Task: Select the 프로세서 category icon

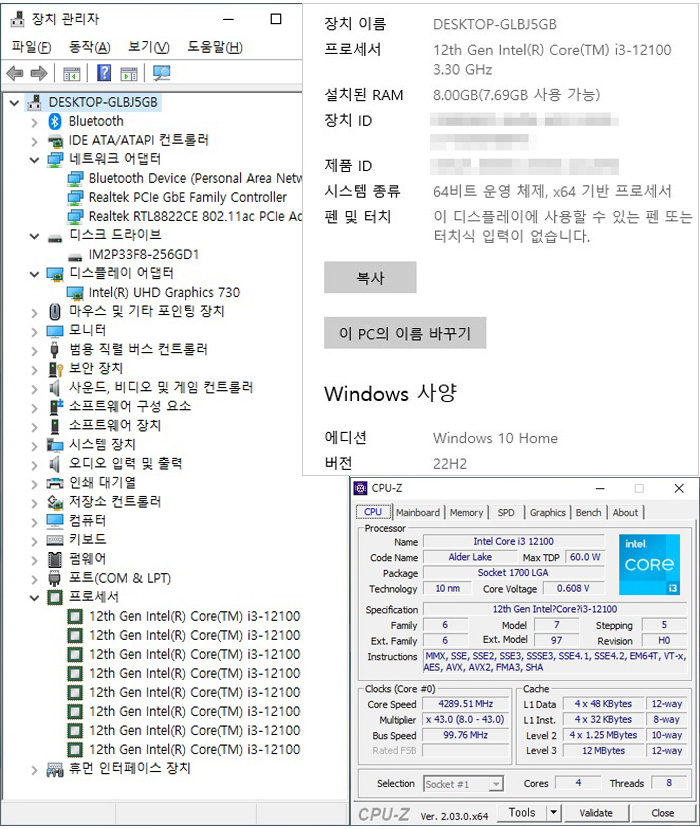Action: point(55,597)
